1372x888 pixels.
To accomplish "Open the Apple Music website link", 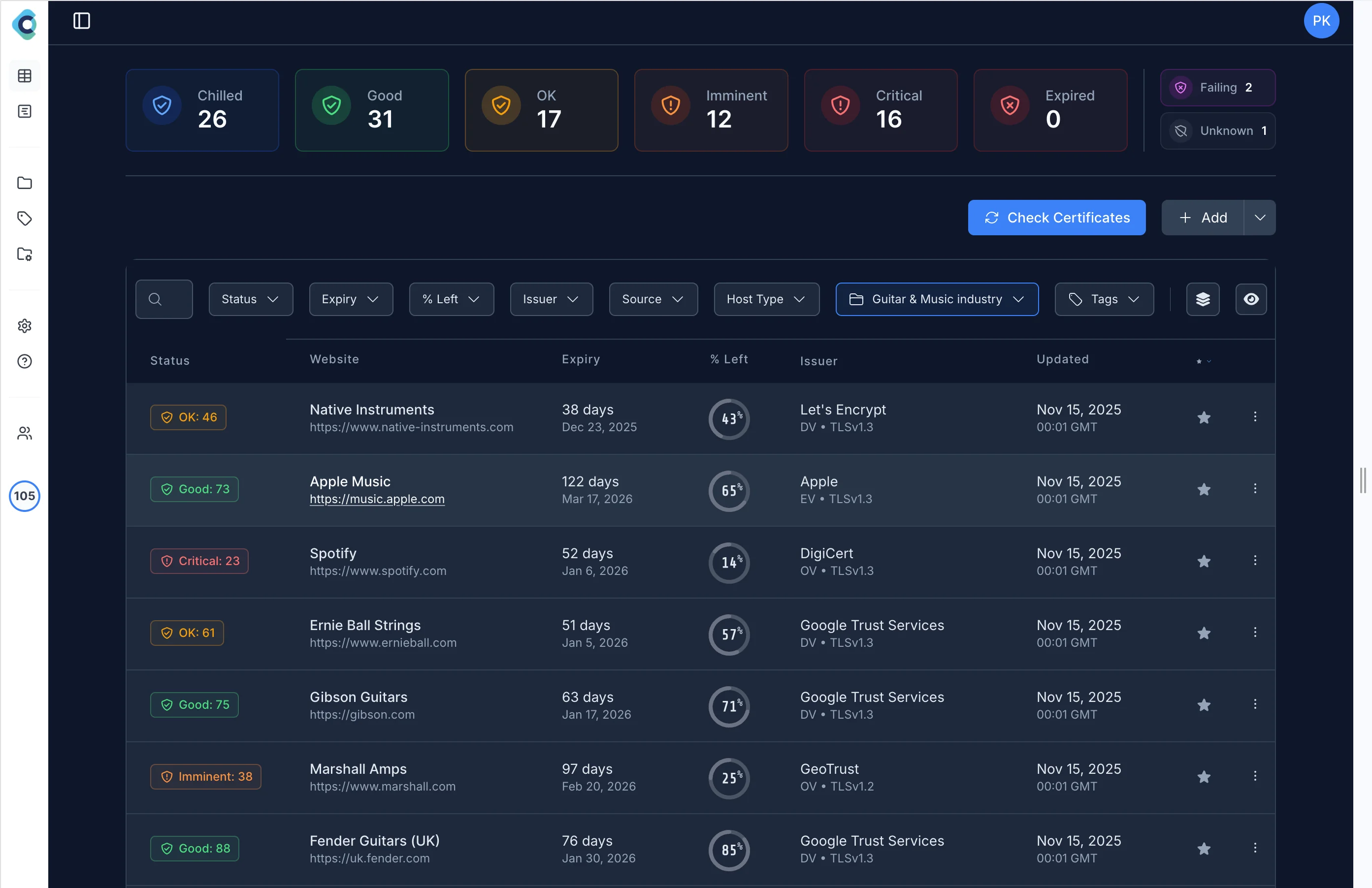I will click(x=376, y=499).
